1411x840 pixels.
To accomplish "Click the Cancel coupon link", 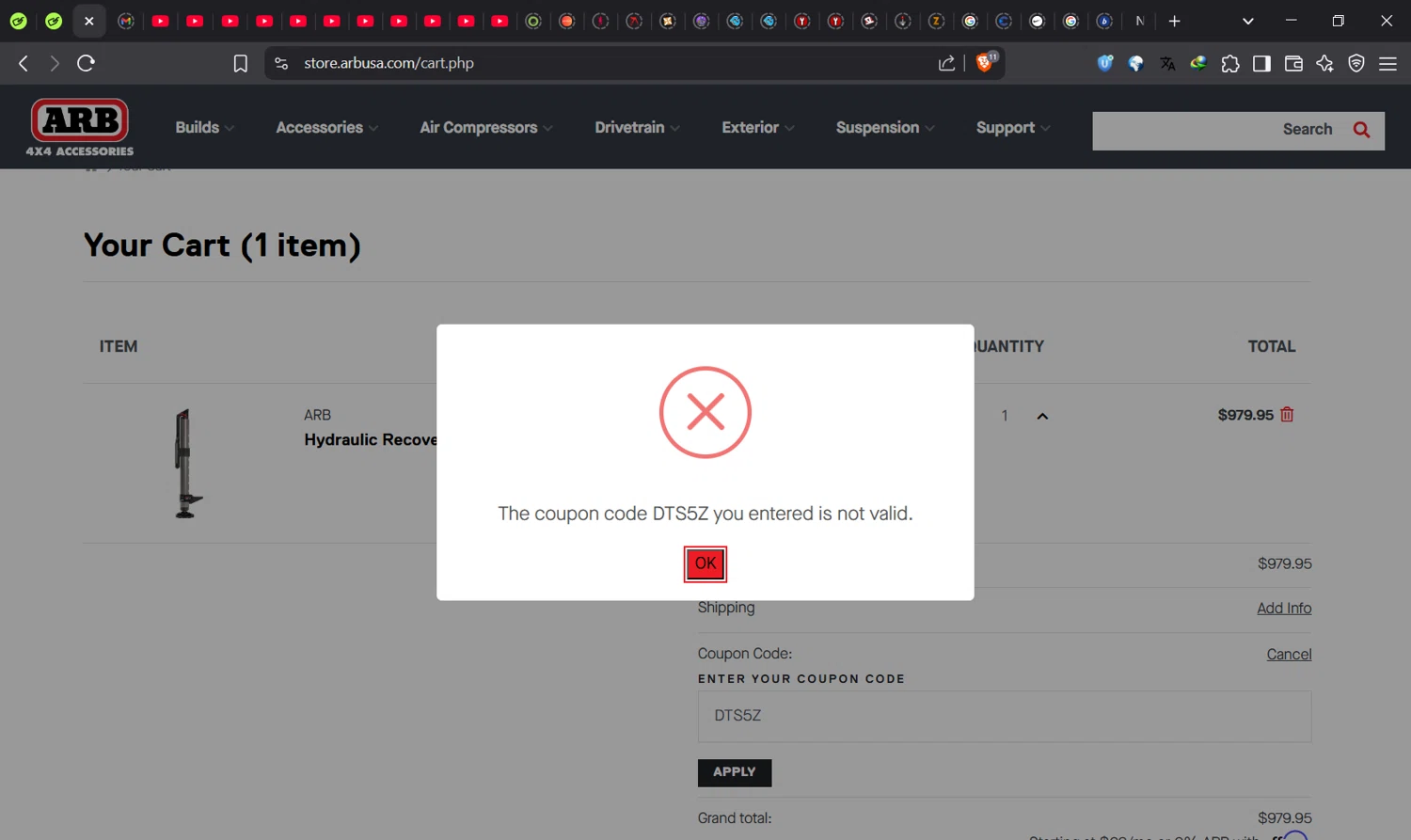I will pyautogui.click(x=1289, y=655).
